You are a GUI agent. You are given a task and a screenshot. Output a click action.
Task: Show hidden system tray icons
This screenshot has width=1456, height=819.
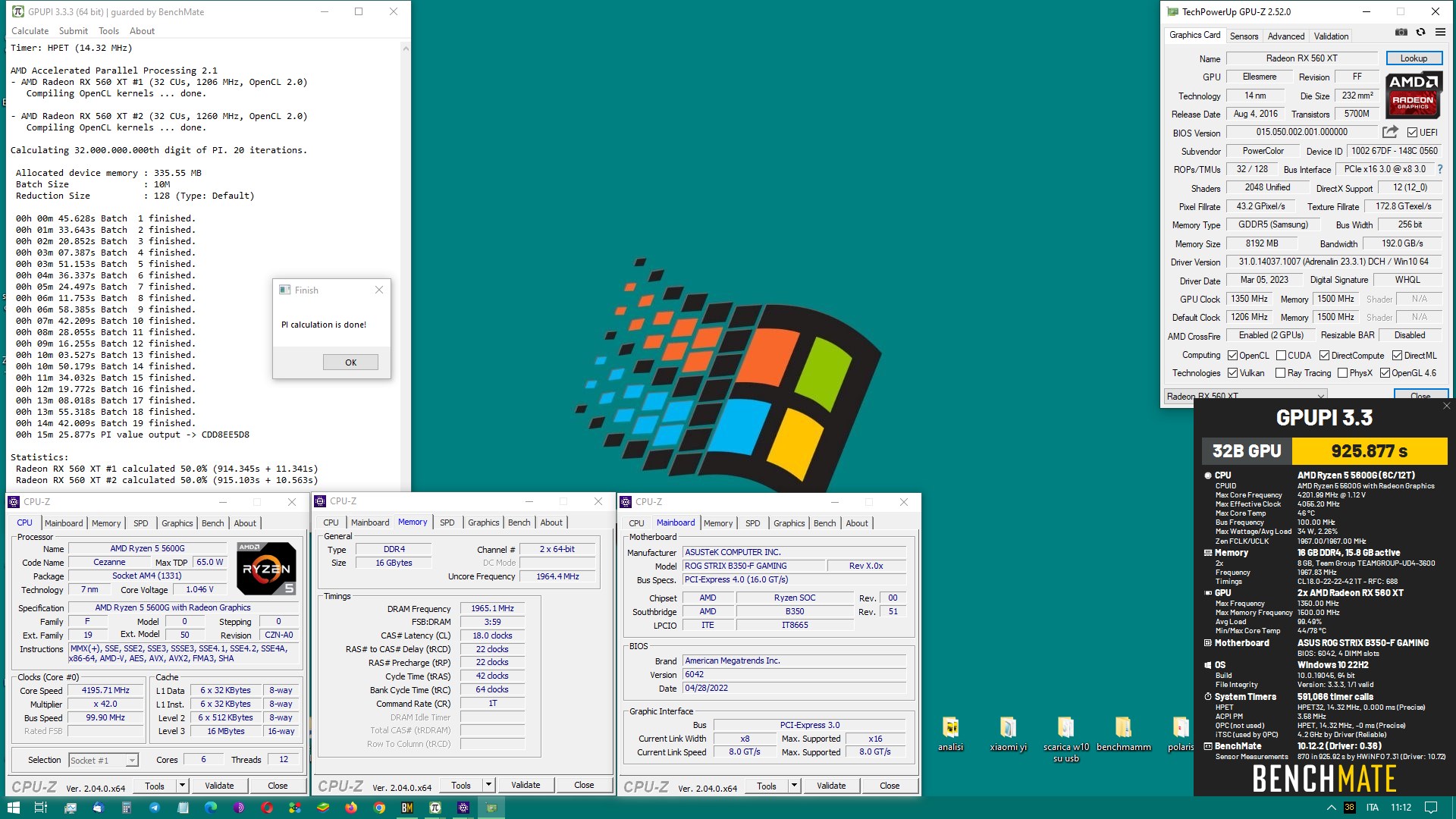tap(1331, 808)
